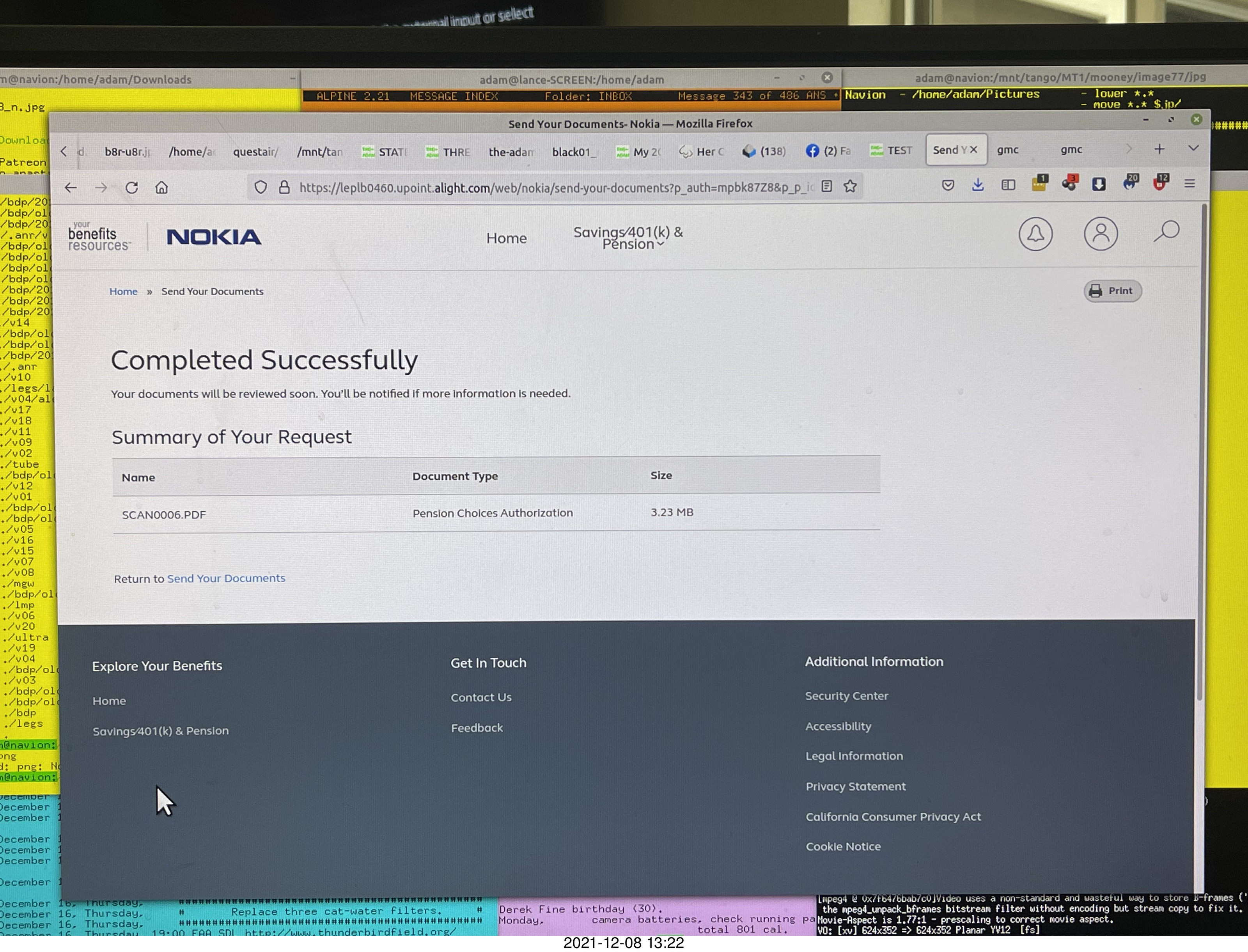Switch to the b8r-u8r.jpg tab
The height and width of the screenshot is (952, 1248).
(128, 152)
